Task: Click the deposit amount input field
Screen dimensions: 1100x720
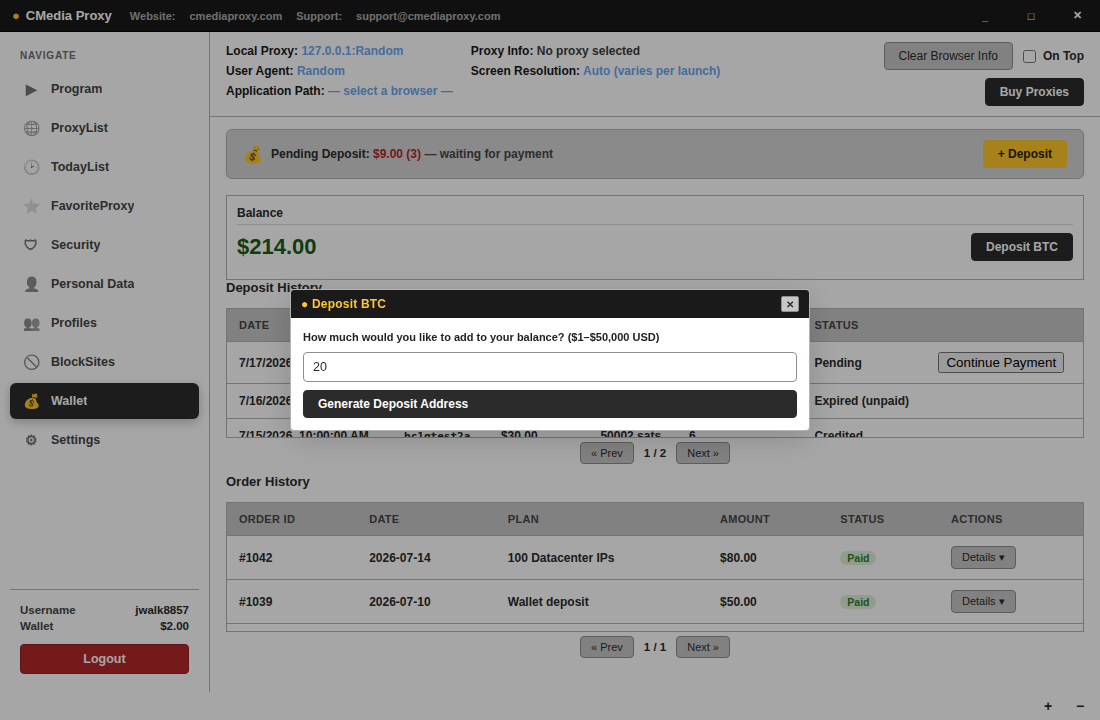Action: coord(550,367)
